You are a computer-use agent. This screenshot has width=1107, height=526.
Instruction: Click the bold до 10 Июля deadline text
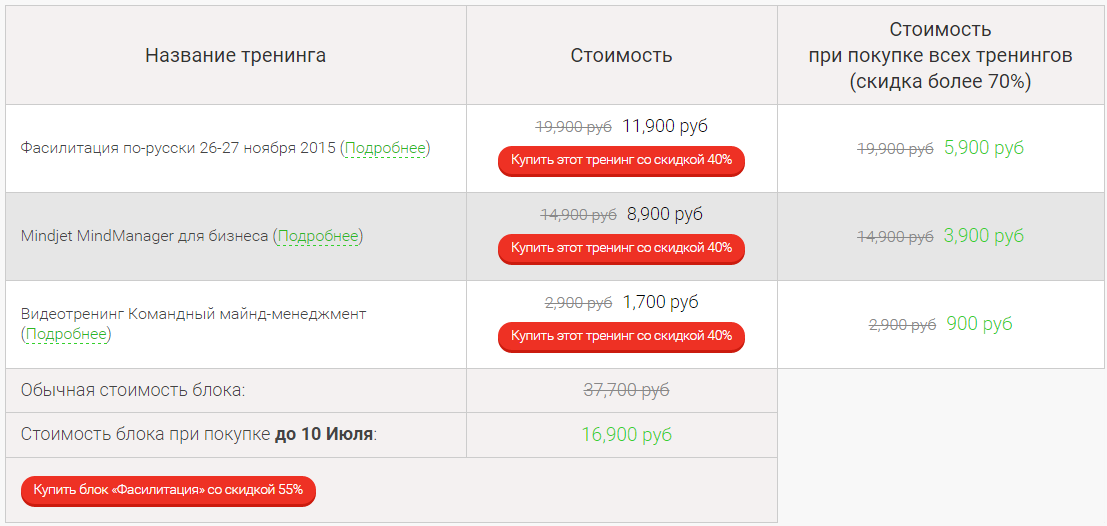[324, 434]
